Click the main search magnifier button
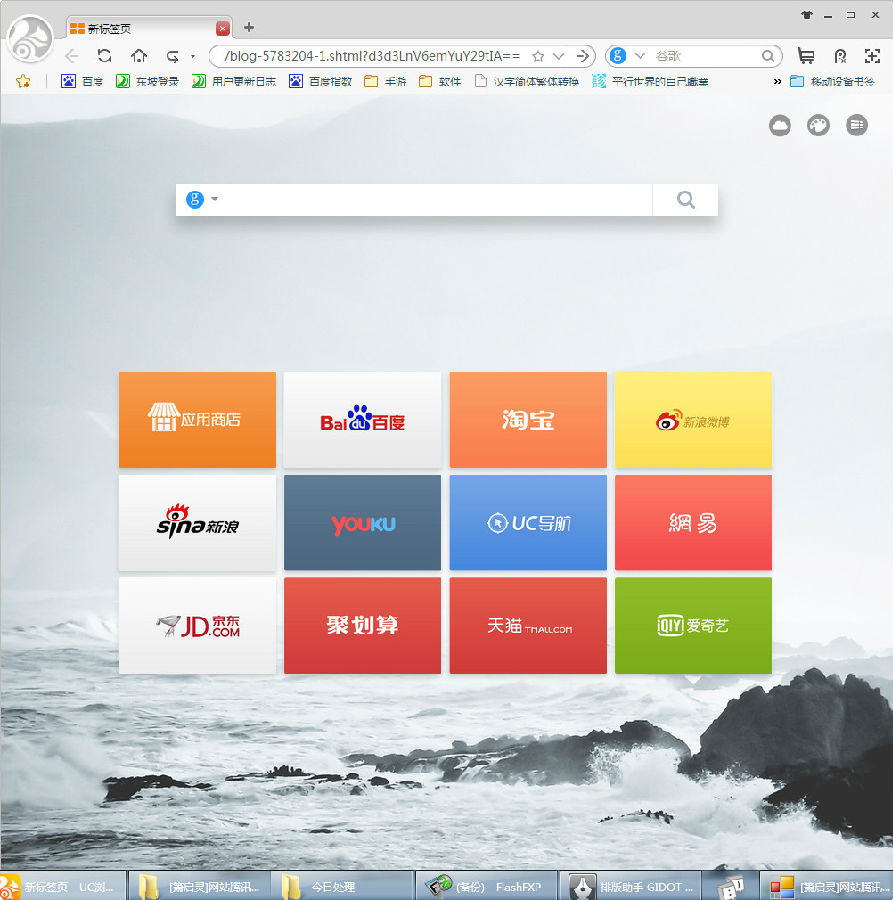This screenshot has width=893, height=900. point(685,200)
